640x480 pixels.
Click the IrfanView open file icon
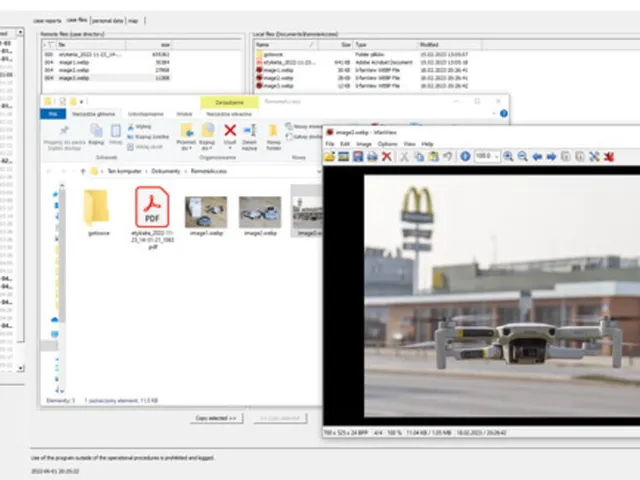(330, 157)
